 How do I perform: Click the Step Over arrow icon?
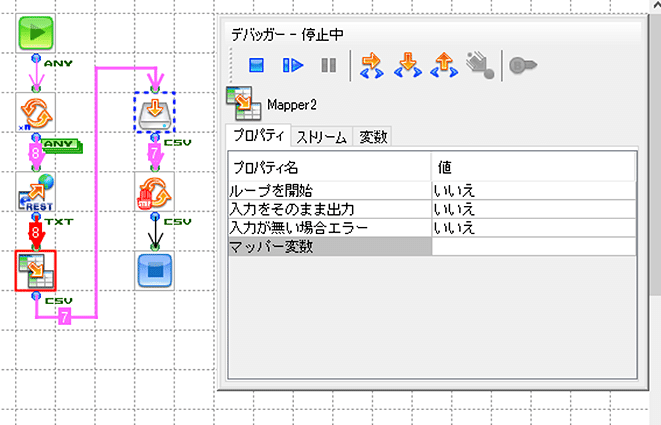tap(372, 66)
